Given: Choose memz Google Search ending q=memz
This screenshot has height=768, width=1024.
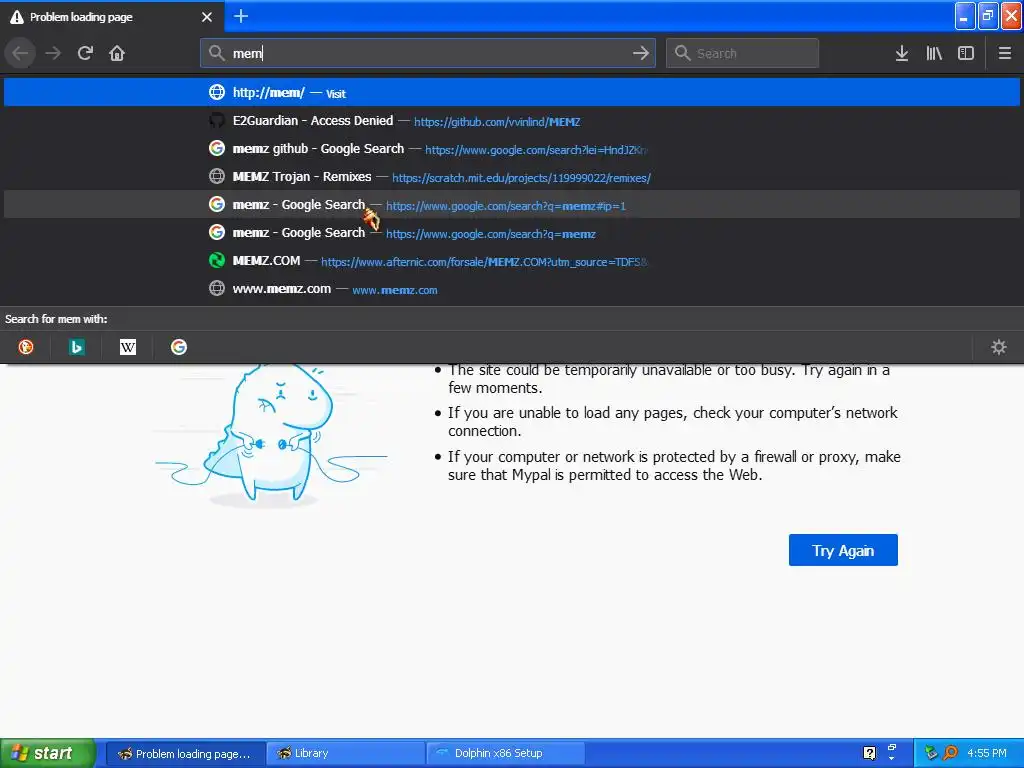Looking at the screenshot, I should coord(512,233).
